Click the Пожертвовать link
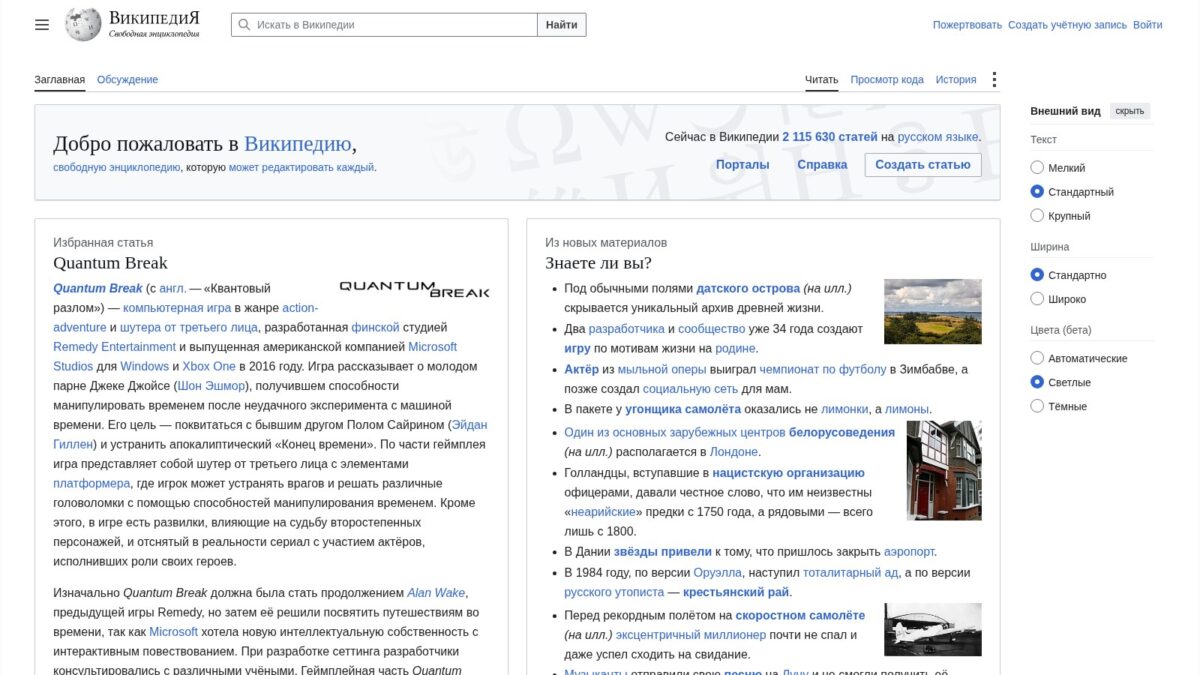Screen dimensions: 1200x675 (x=967, y=25)
